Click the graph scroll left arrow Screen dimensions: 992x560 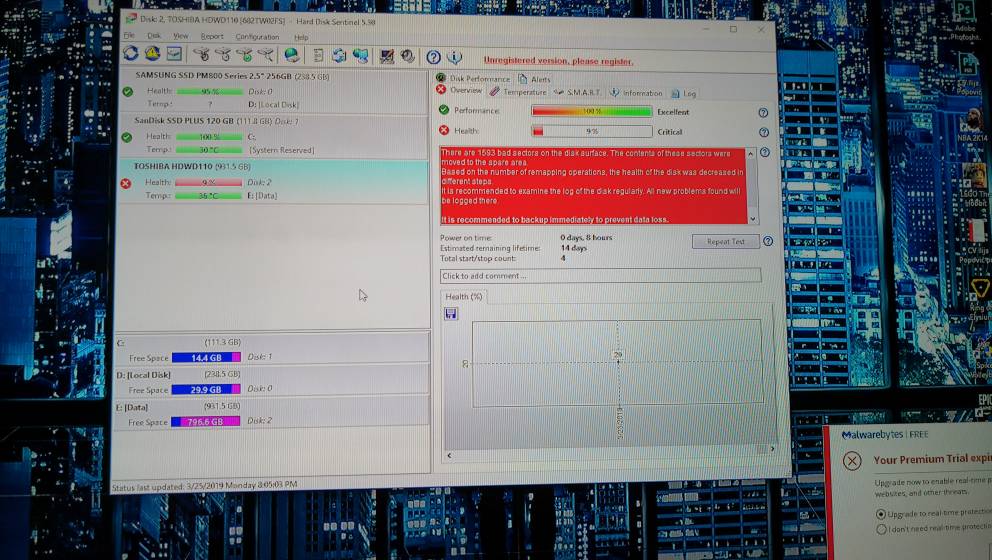pyautogui.click(x=450, y=455)
